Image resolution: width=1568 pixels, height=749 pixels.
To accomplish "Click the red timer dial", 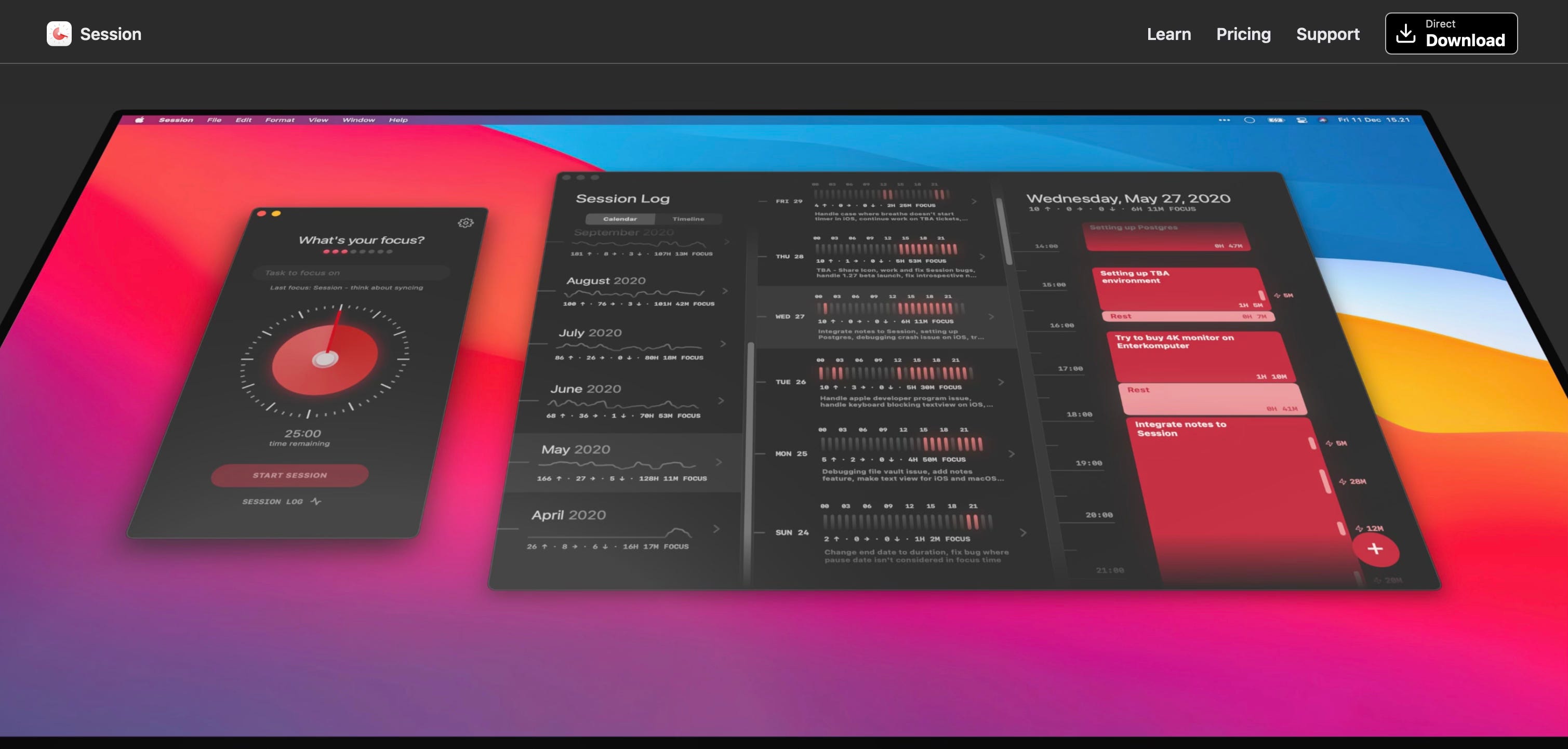I will (x=325, y=359).
